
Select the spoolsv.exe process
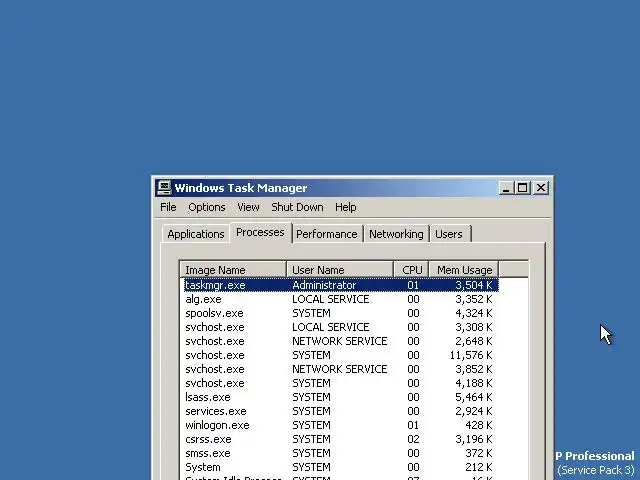click(340, 313)
